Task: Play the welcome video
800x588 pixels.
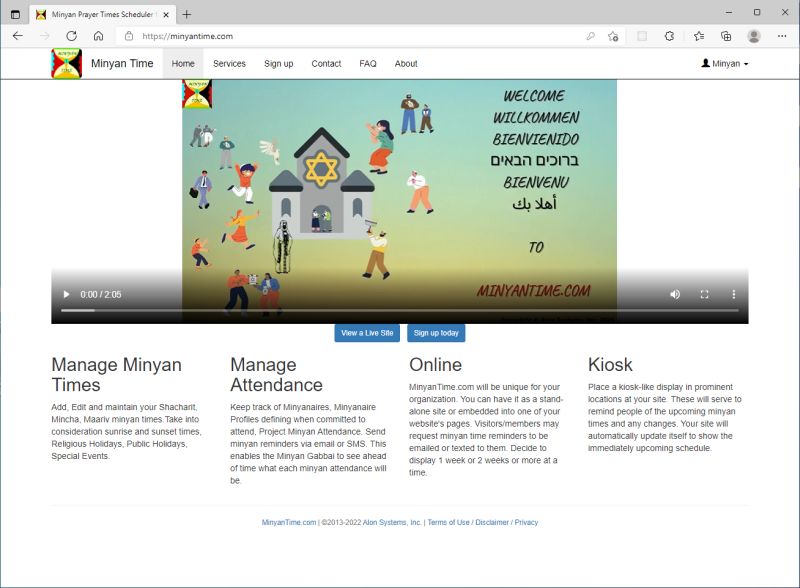Action: 66,295
